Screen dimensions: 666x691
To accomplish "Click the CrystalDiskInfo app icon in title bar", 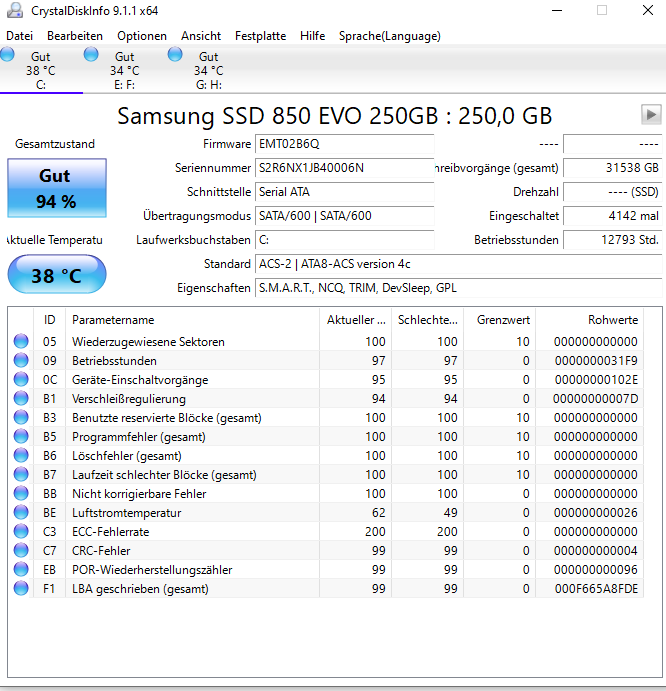I will (15, 10).
